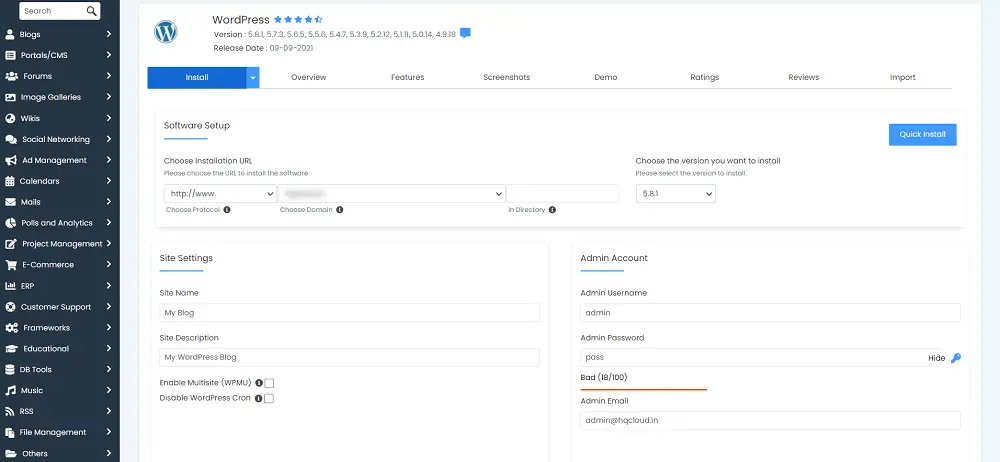Expand the DB Tools category chevron

(109, 369)
